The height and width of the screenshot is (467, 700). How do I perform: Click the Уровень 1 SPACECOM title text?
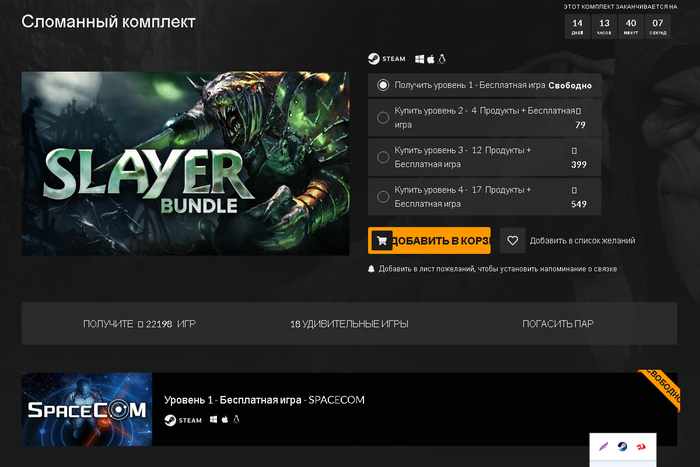tap(264, 400)
